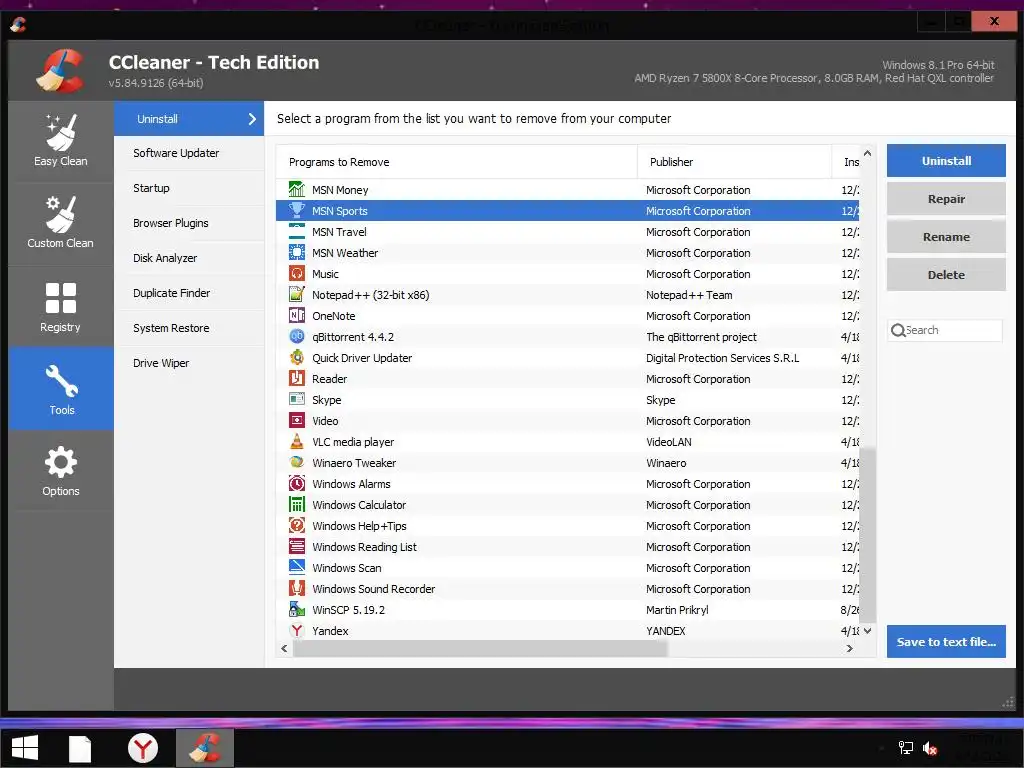Open the Drive Wiper tab
The image size is (1024, 768).
click(189, 363)
